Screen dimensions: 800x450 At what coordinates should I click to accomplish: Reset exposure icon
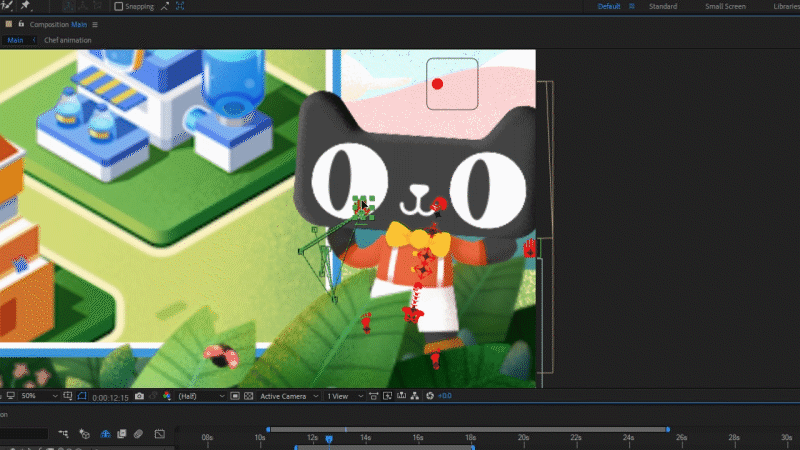coord(430,396)
